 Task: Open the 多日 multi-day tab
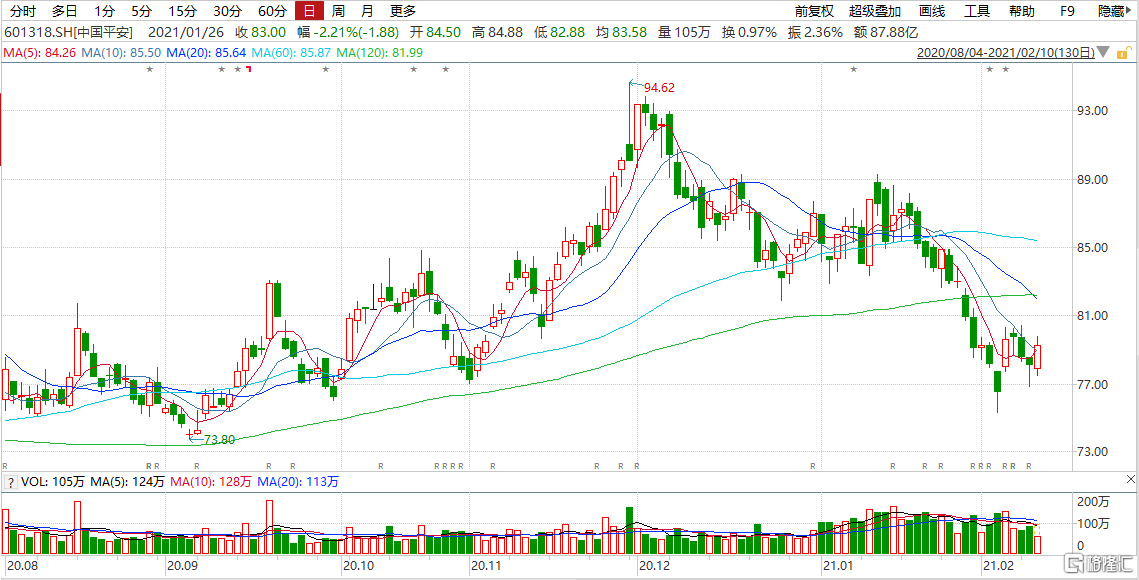65,11
